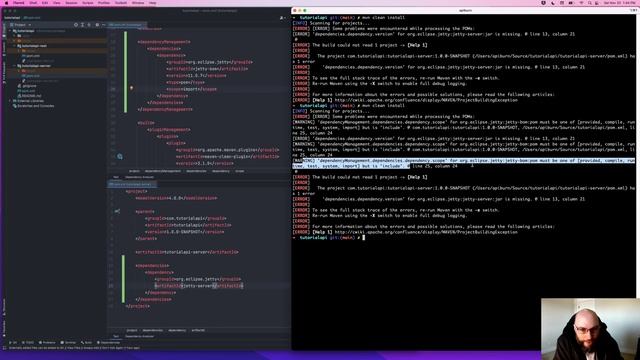This screenshot has width=640, height=360.
Task: Click the locate-file target icon in Project panel
Action: 76,25
